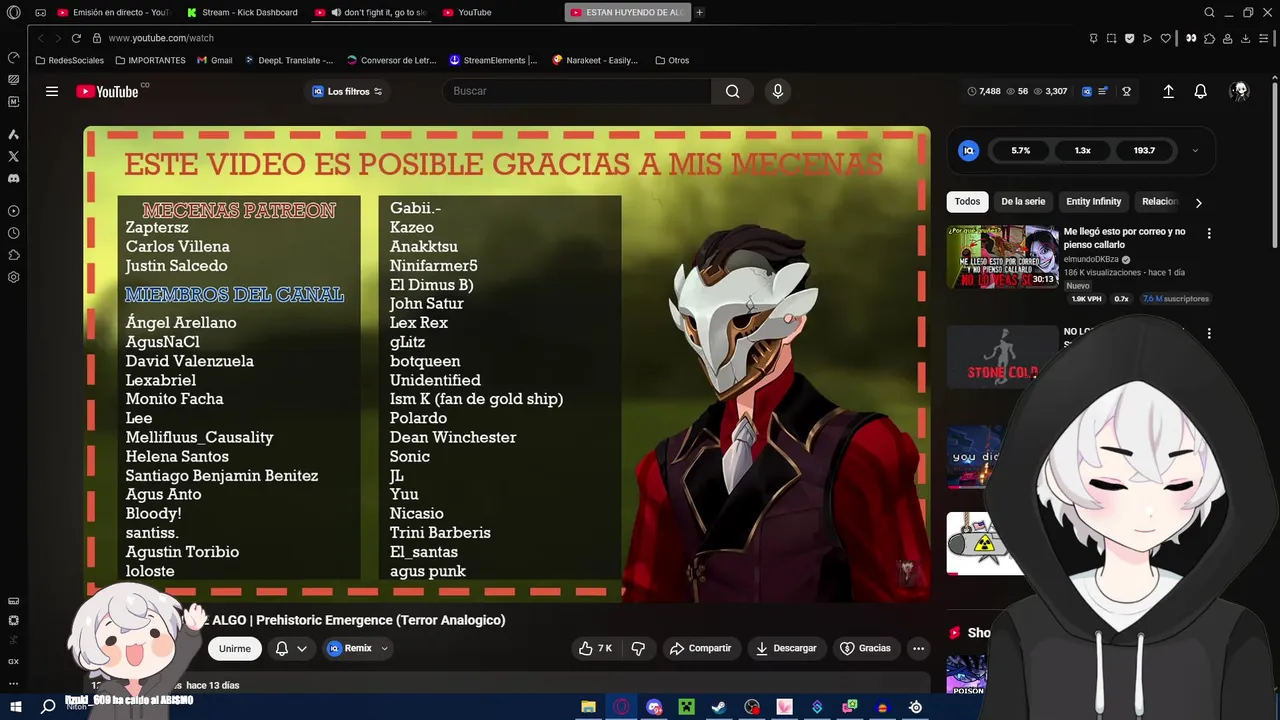Open StreamElements bookmark

(493, 60)
